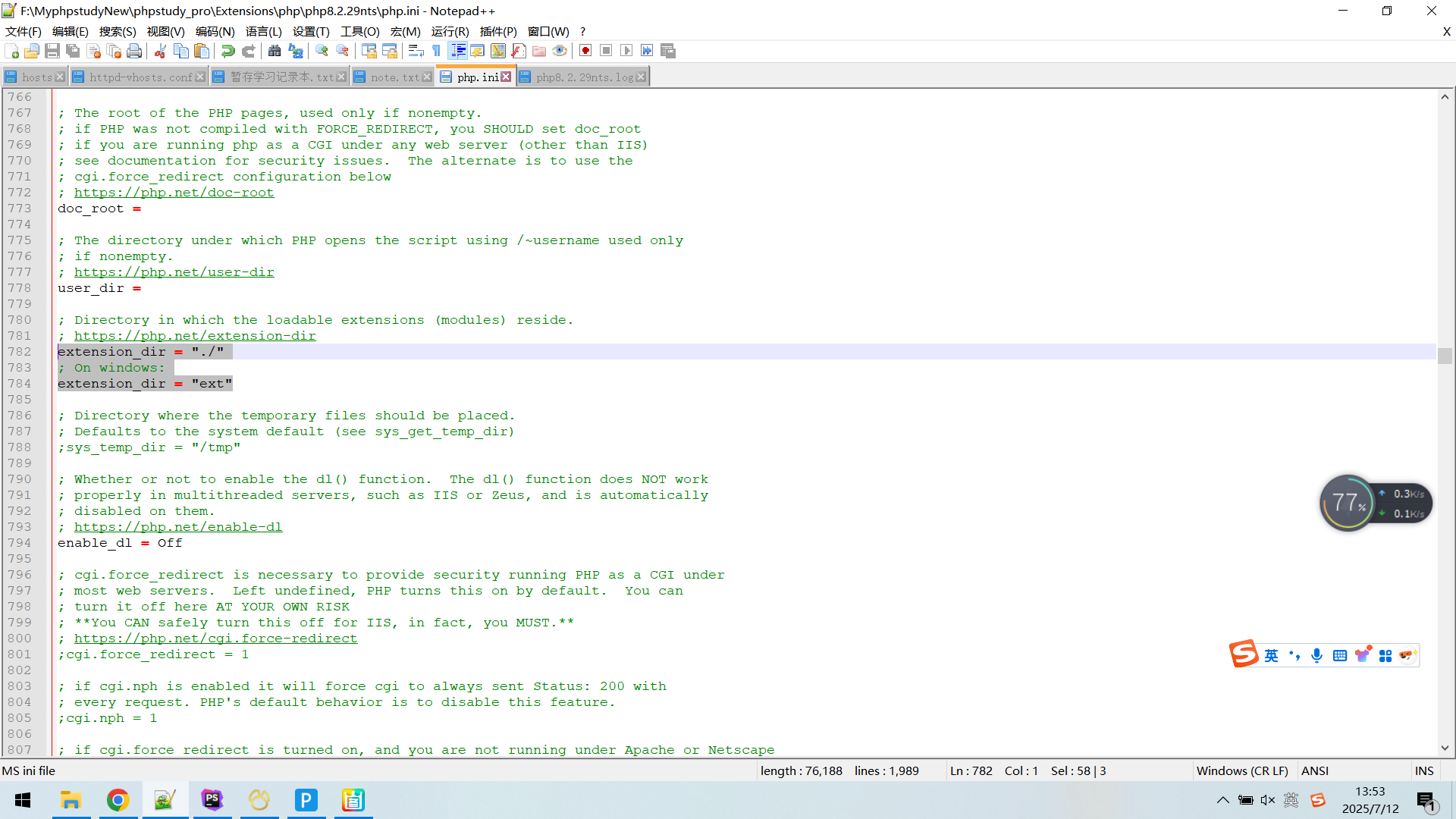Open the 插件(P) menu
This screenshot has height=819, width=1456.
[498, 31]
